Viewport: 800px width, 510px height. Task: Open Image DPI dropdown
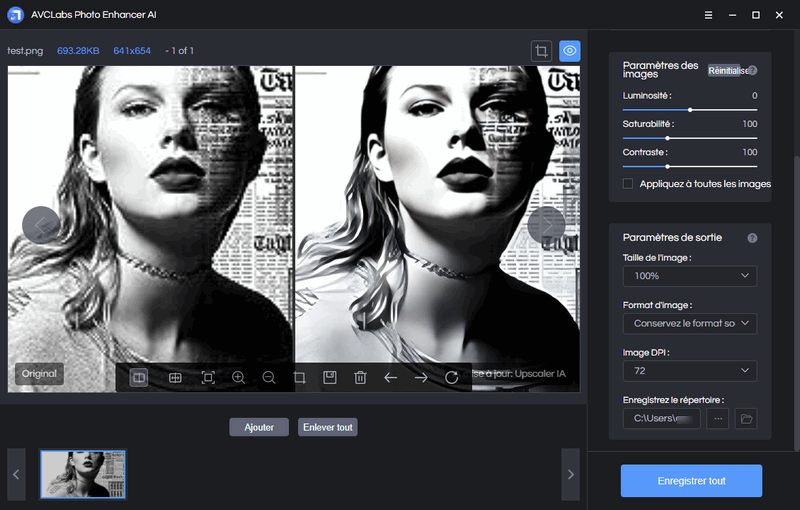pos(690,371)
